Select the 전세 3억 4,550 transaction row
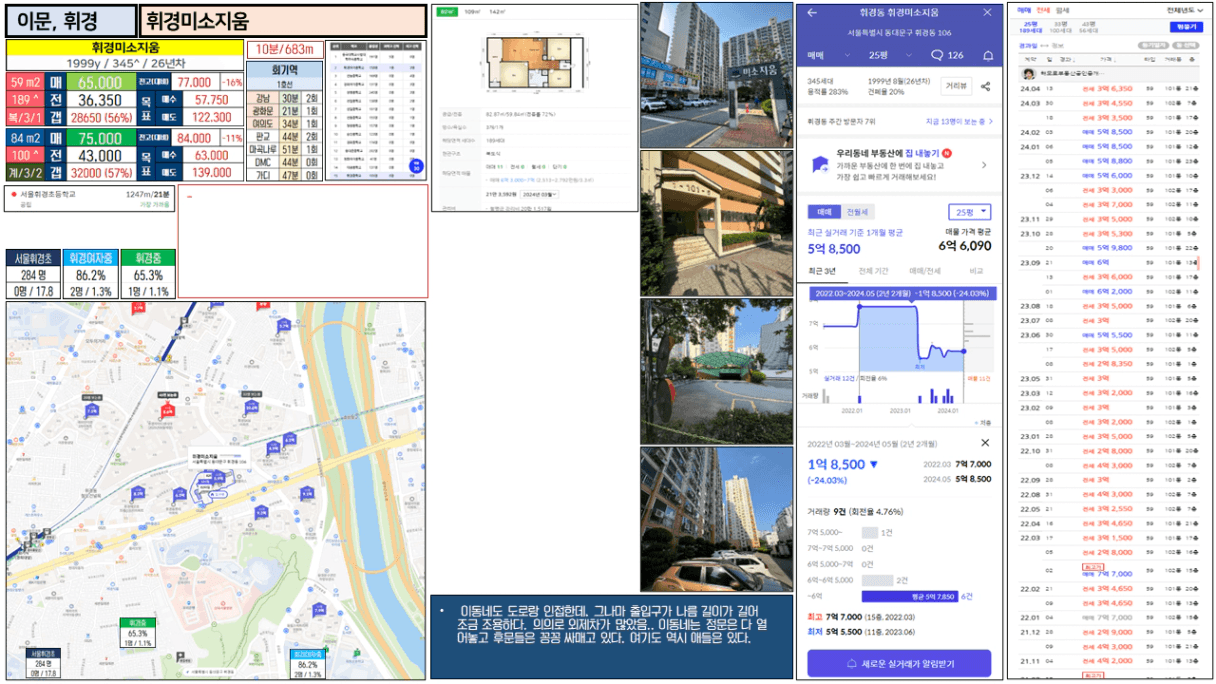This screenshot has width=1216, height=684. click(x=1108, y=102)
